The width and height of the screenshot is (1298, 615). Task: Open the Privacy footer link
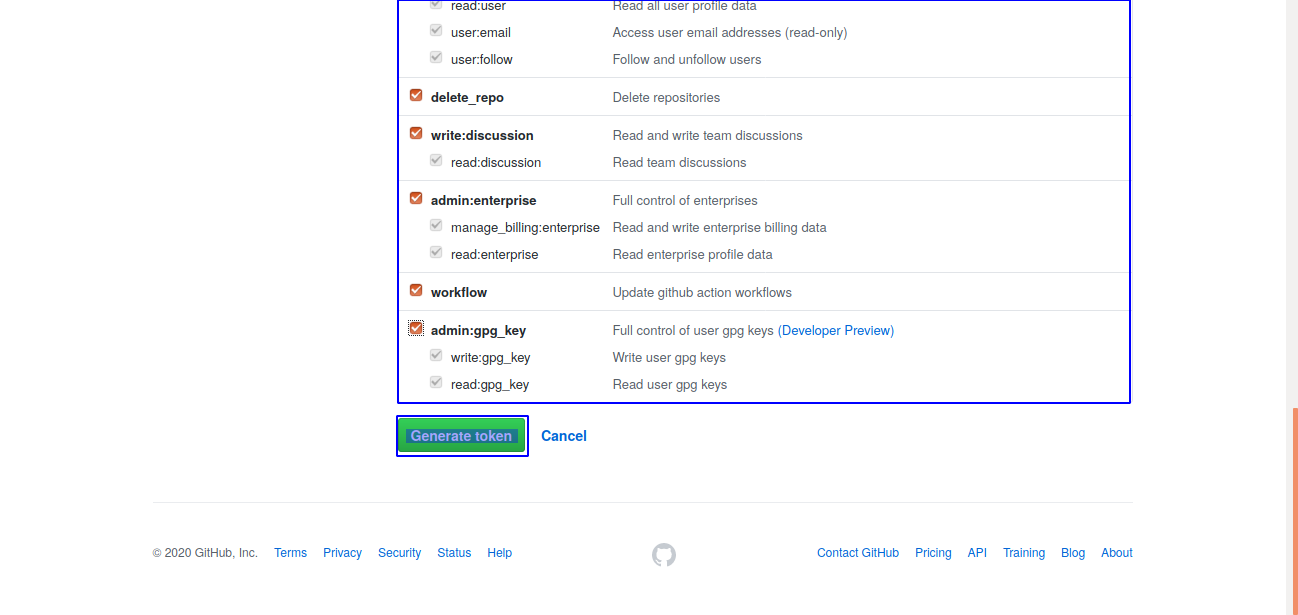[x=342, y=553]
